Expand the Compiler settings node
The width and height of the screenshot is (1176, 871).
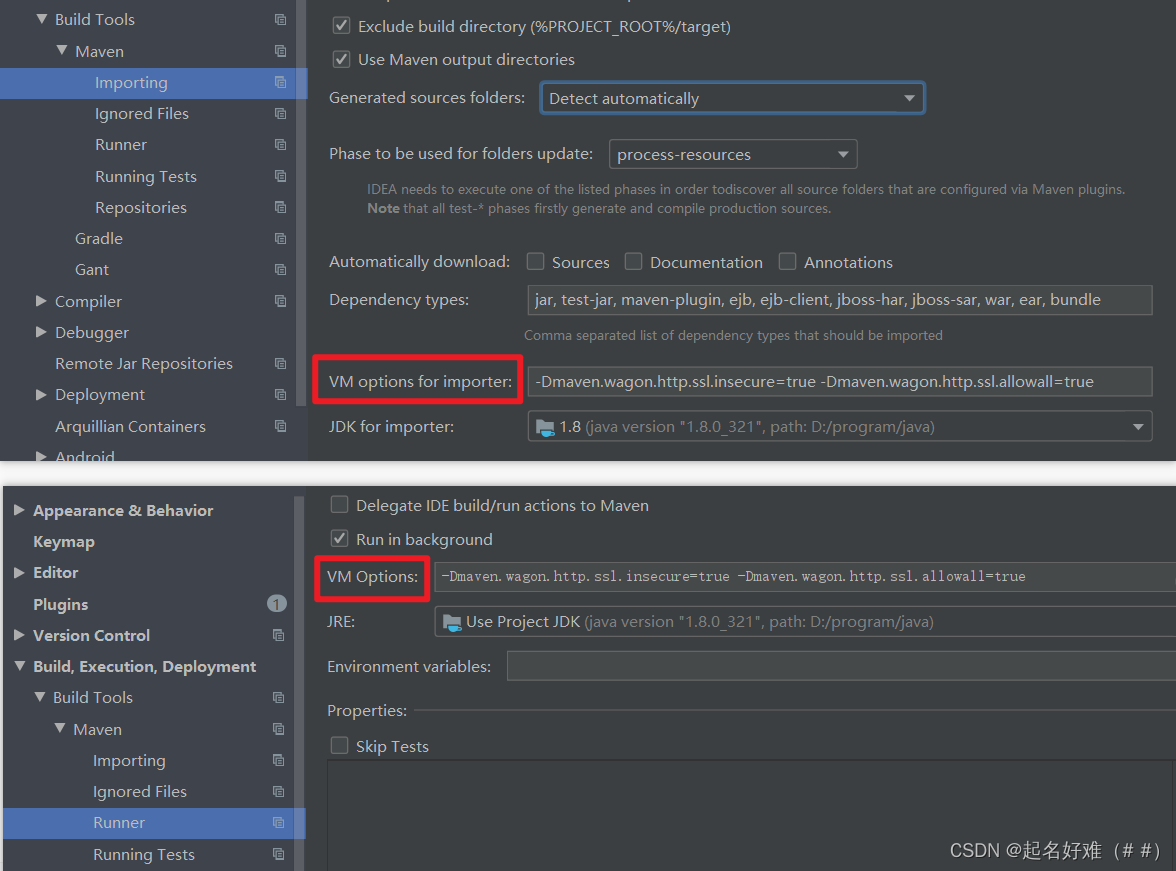tap(40, 301)
